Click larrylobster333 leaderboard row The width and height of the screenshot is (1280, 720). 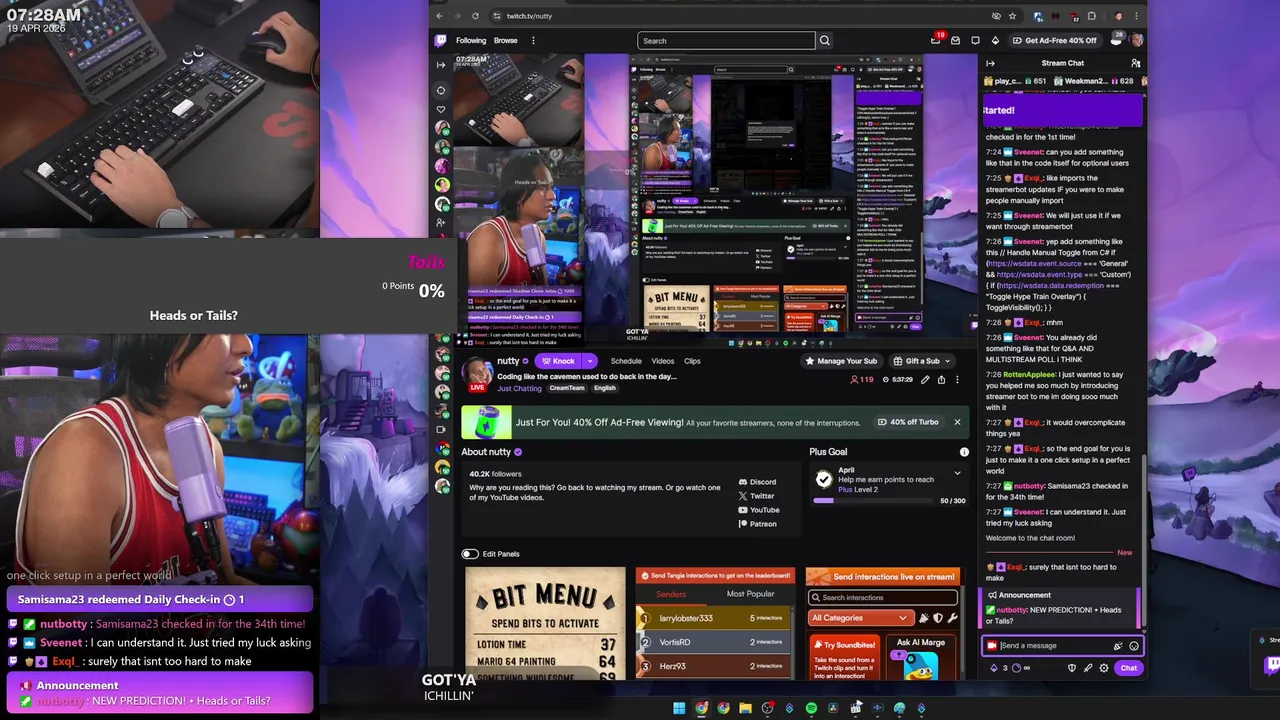click(x=715, y=618)
